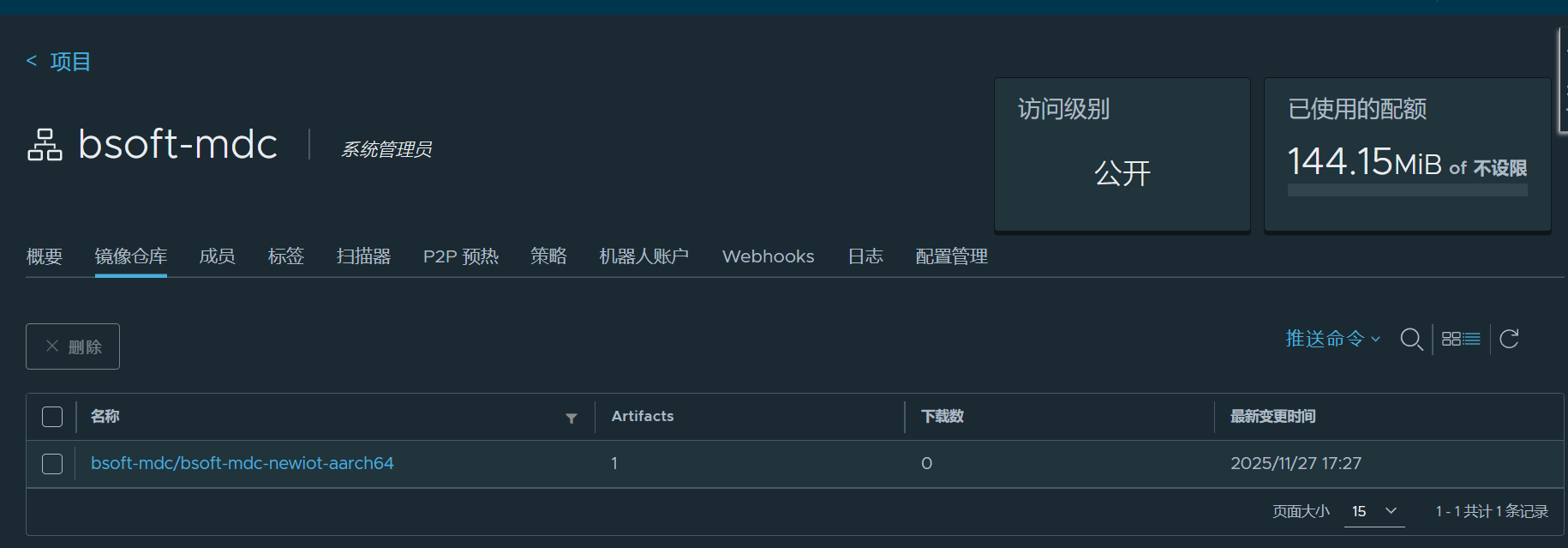This screenshot has height=548, width=1568.
Task: Select all repositories with header checkbox
Action: pyautogui.click(x=52, y=417)
